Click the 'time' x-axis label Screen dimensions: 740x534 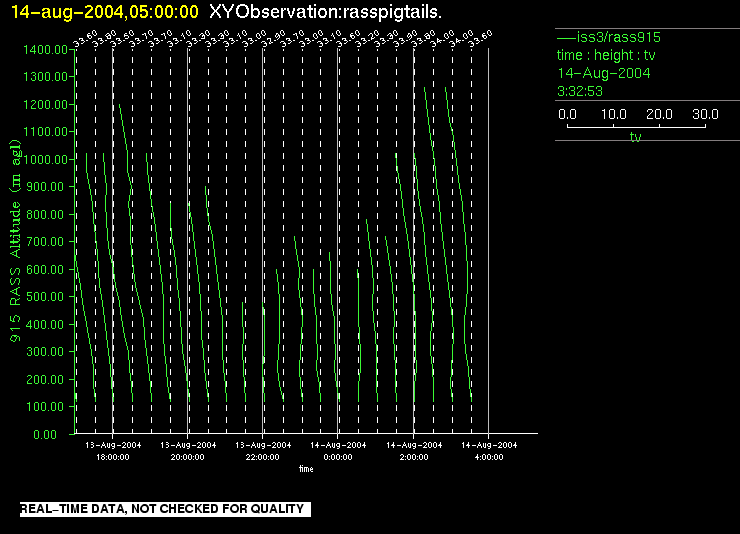pyautogui.click(x=305, y=468)
